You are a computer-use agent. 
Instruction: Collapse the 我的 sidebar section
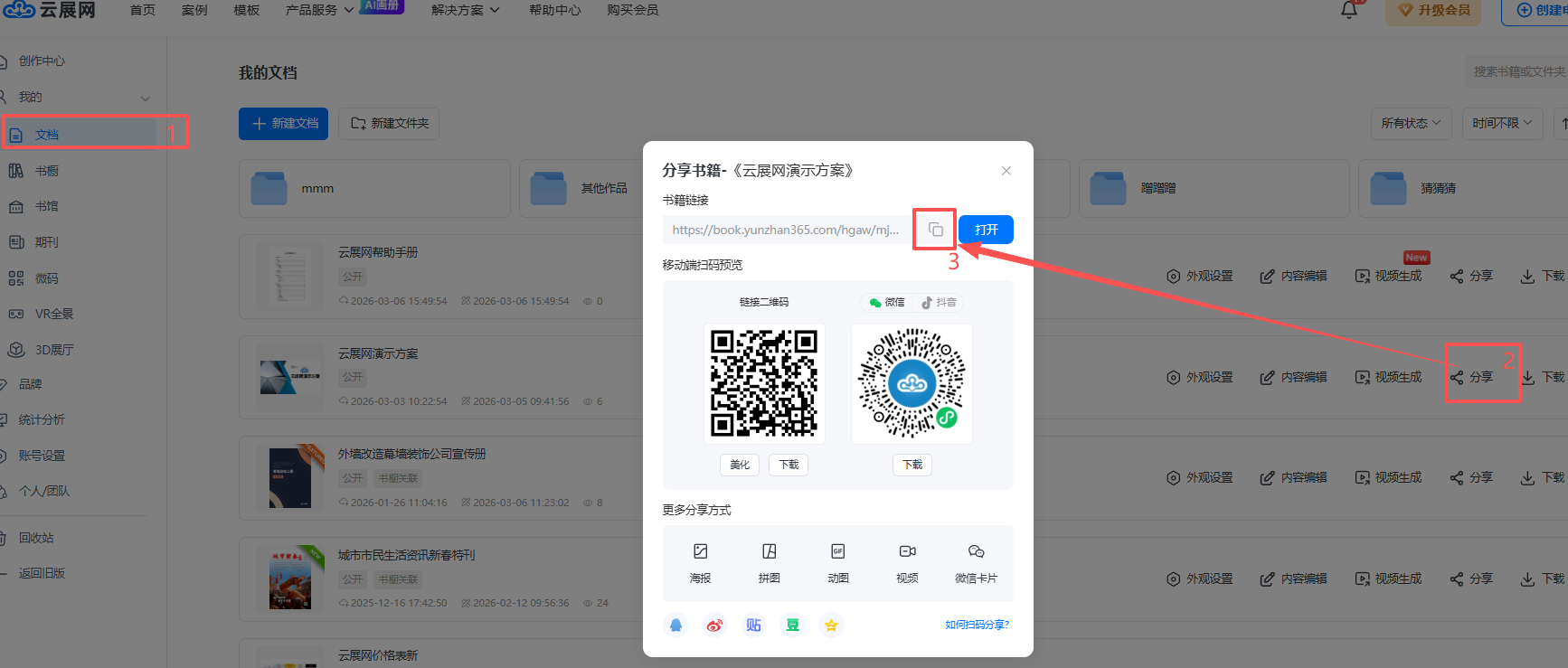145,98
